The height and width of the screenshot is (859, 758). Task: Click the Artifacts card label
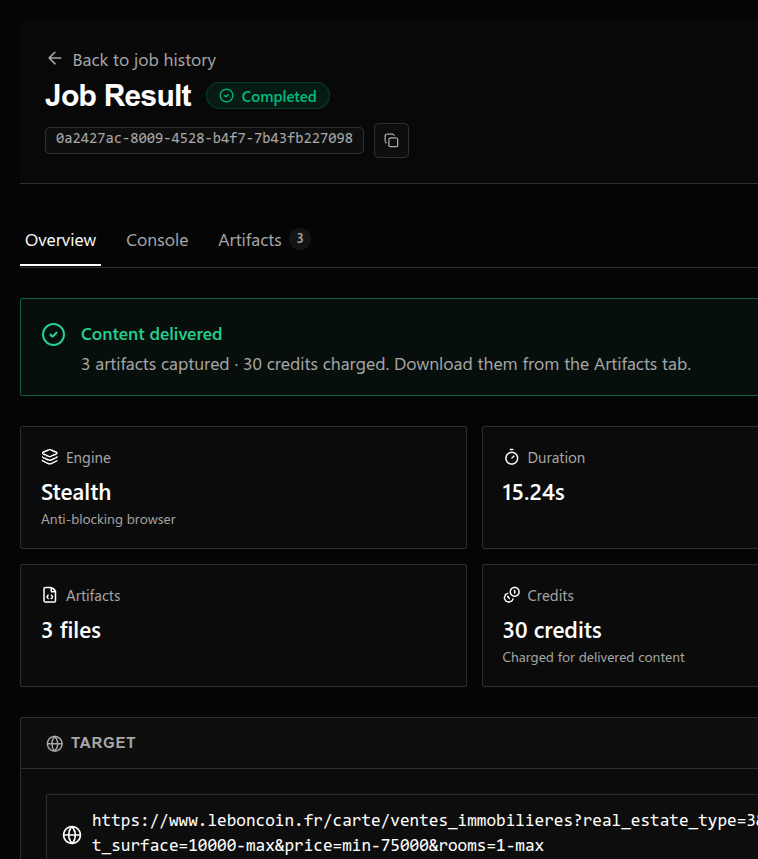[x=93, y=595]
